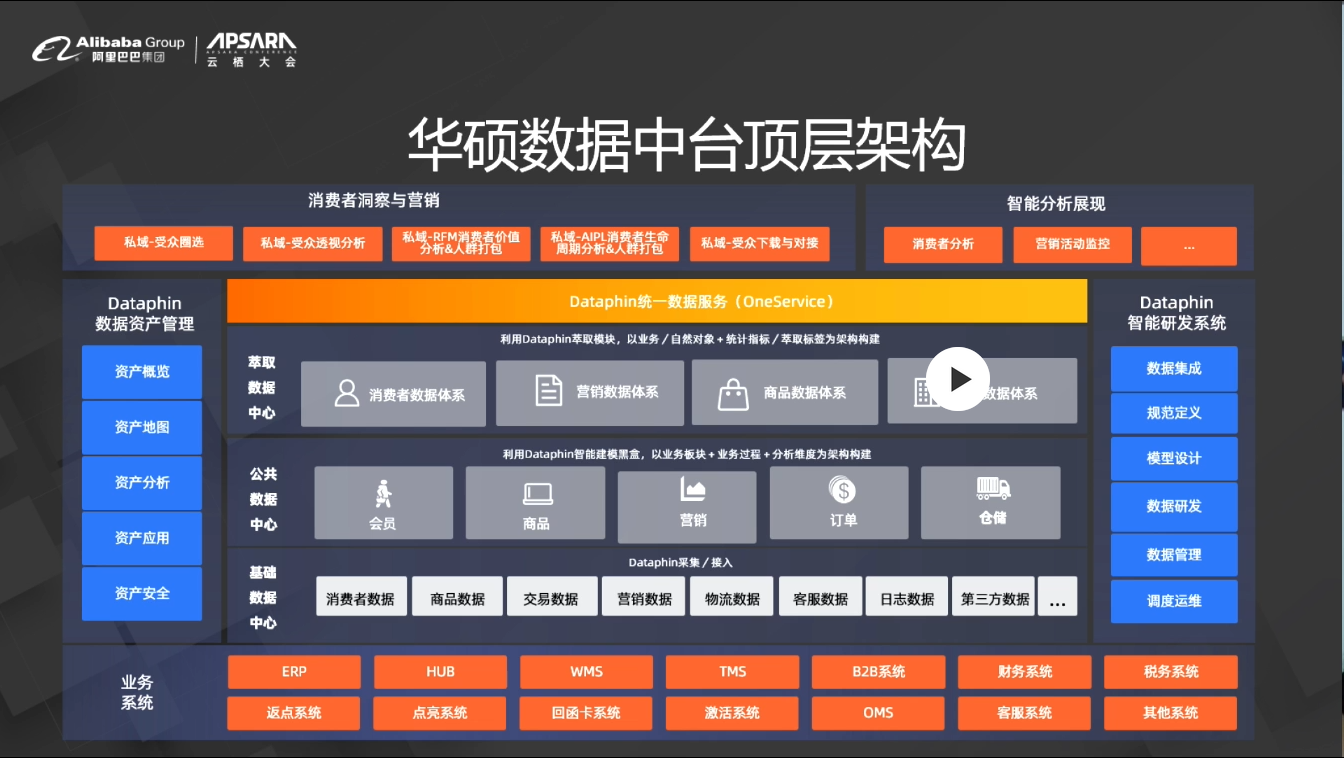
Task: Click the 回函卡系统 box
Action: click(x=586, y=713)
